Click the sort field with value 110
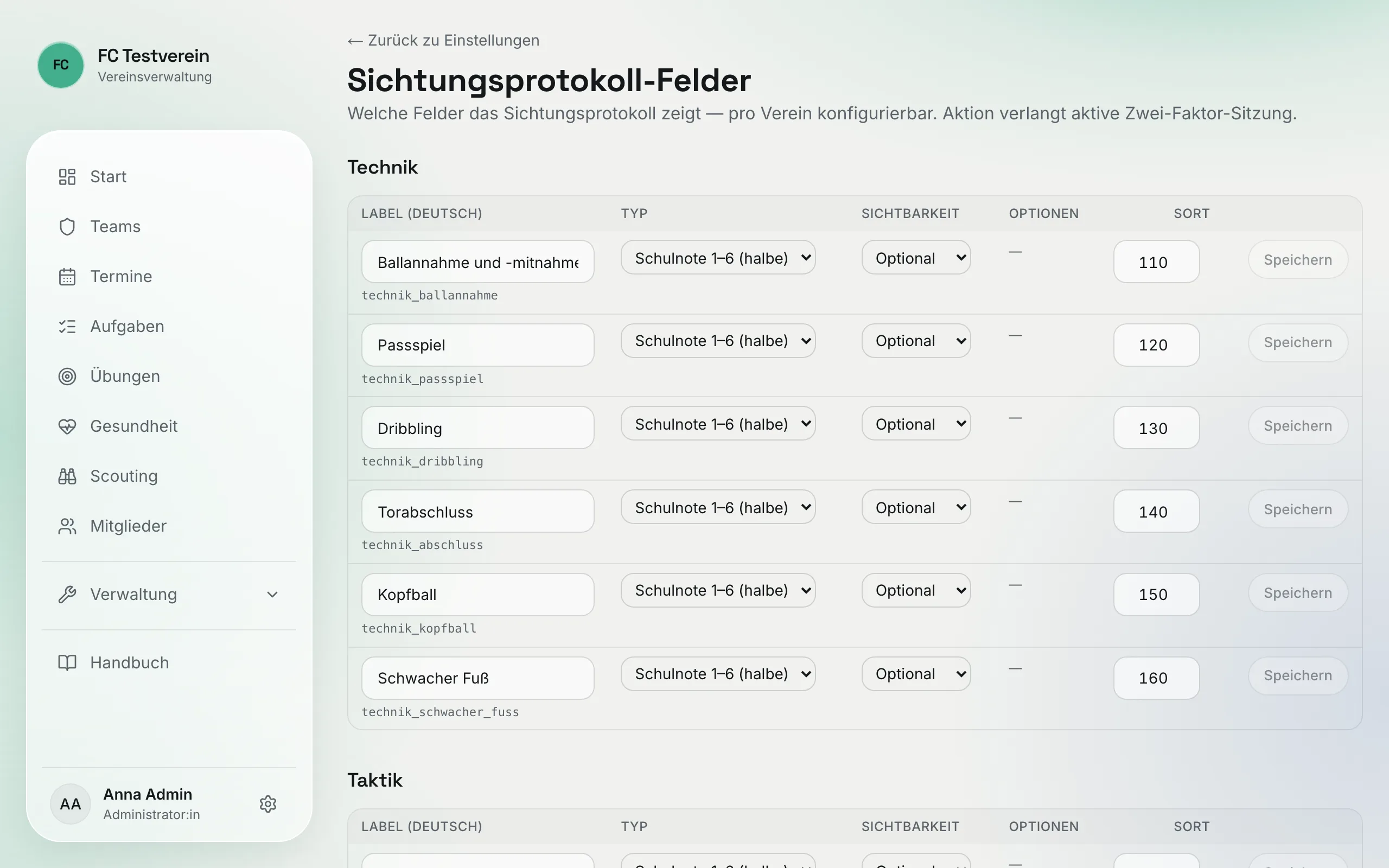Viewport: 1389px width, 868px height. pyautogui.click(x=1156, y=262)
